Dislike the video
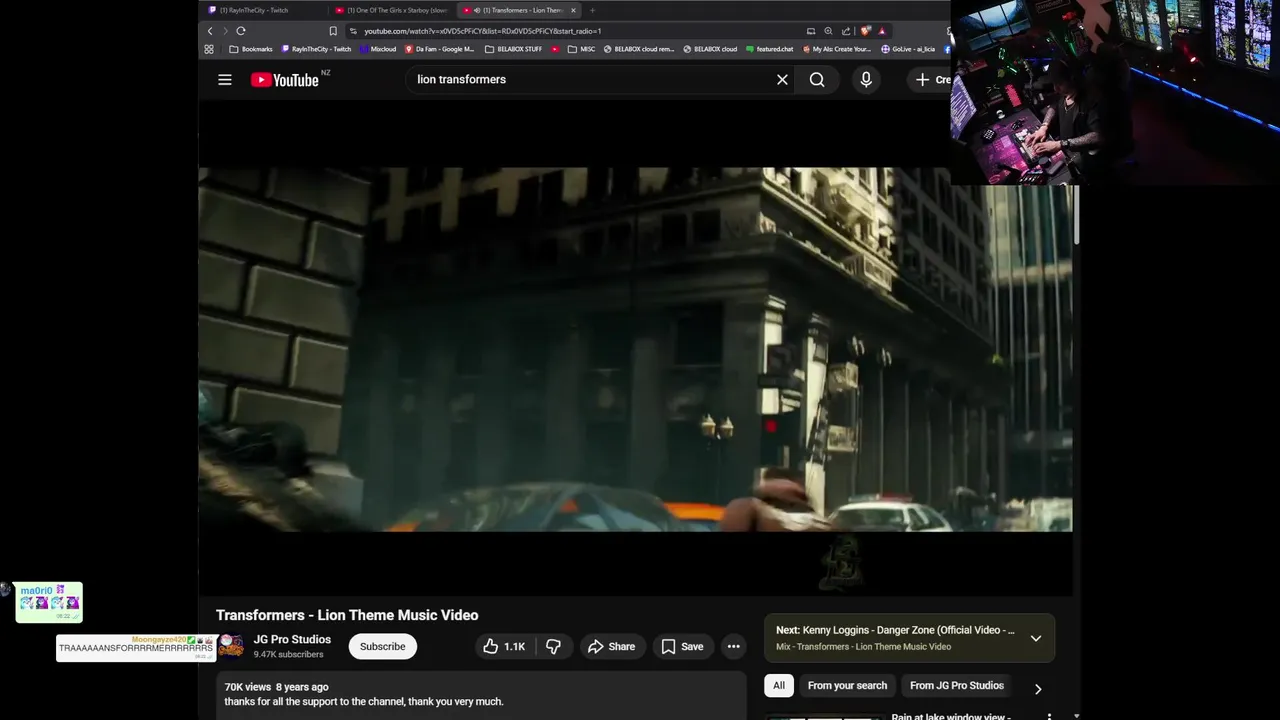The width and height of the screenshot is (1280, 720). pyautogui.click(x=554, y=647)
